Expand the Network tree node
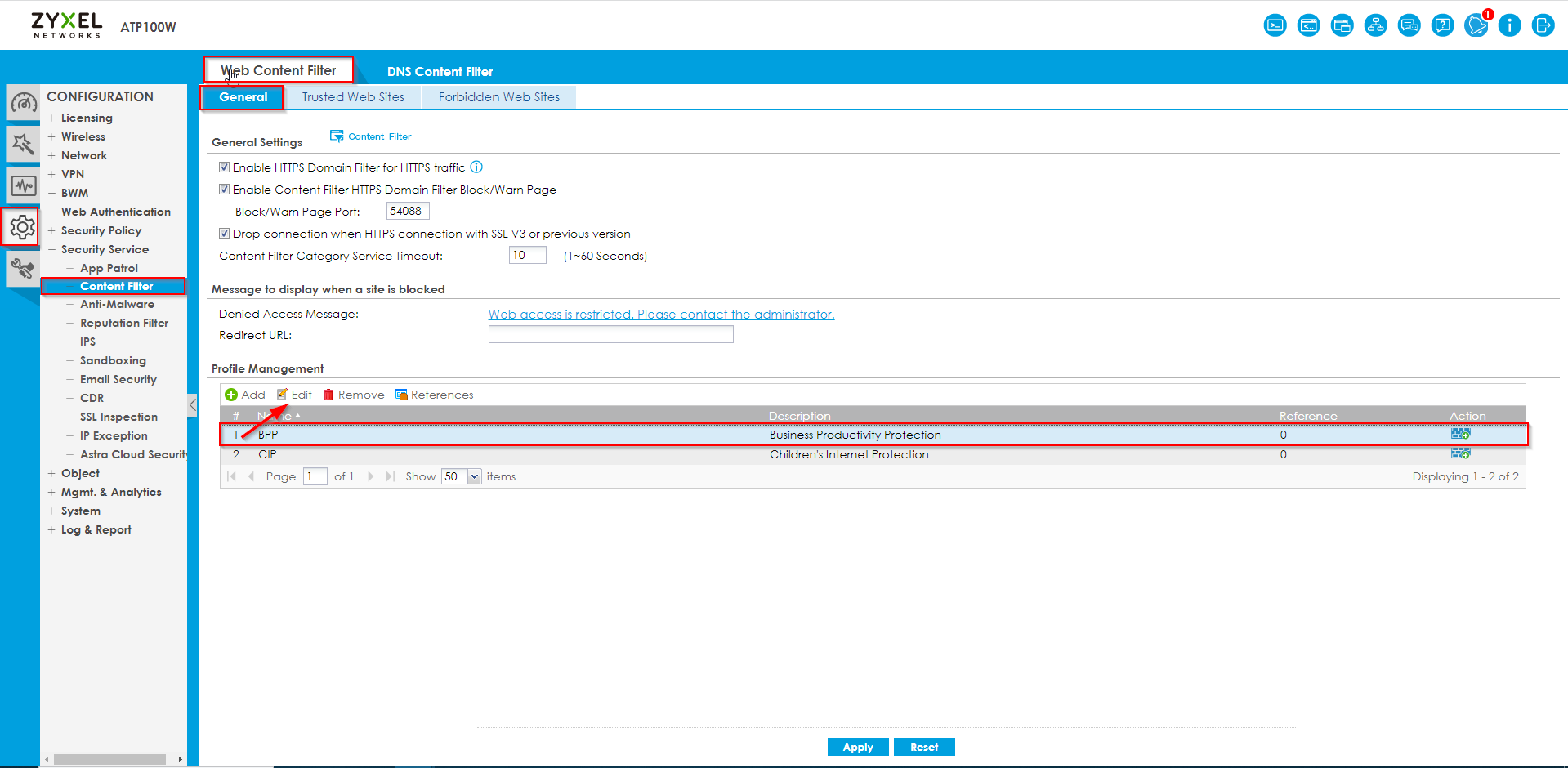 tap(51, 155)
